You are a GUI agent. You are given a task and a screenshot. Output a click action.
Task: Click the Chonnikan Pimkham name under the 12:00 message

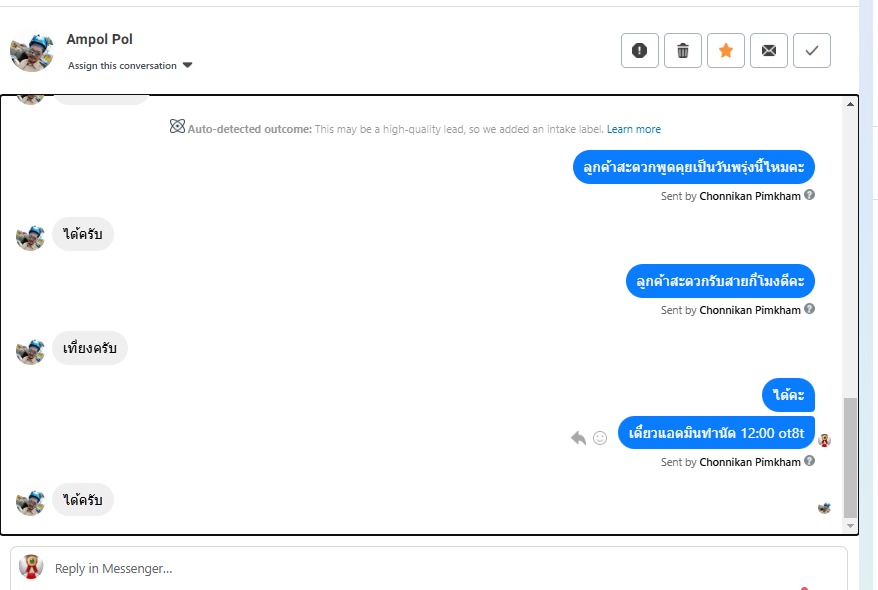750,462
